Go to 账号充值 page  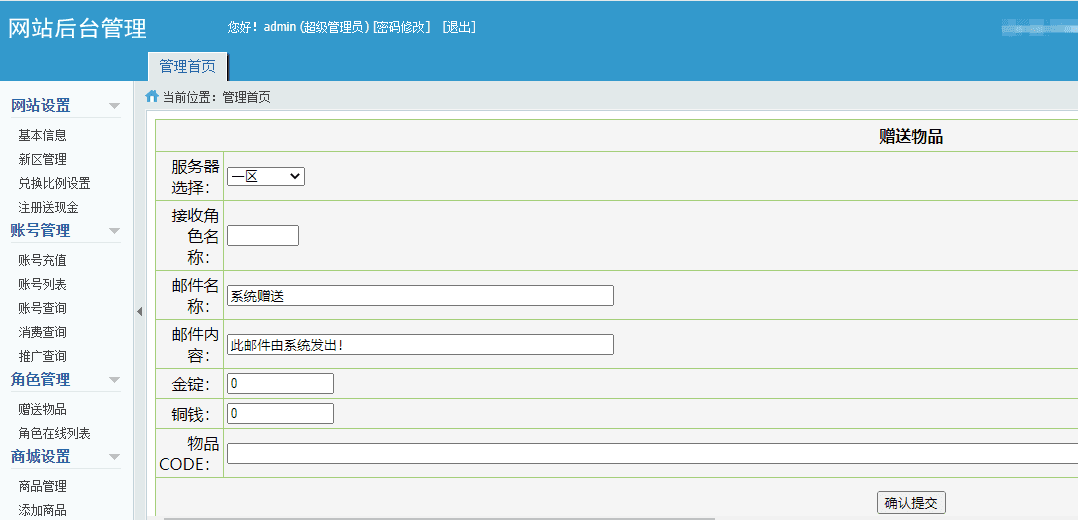pos(42,260)
